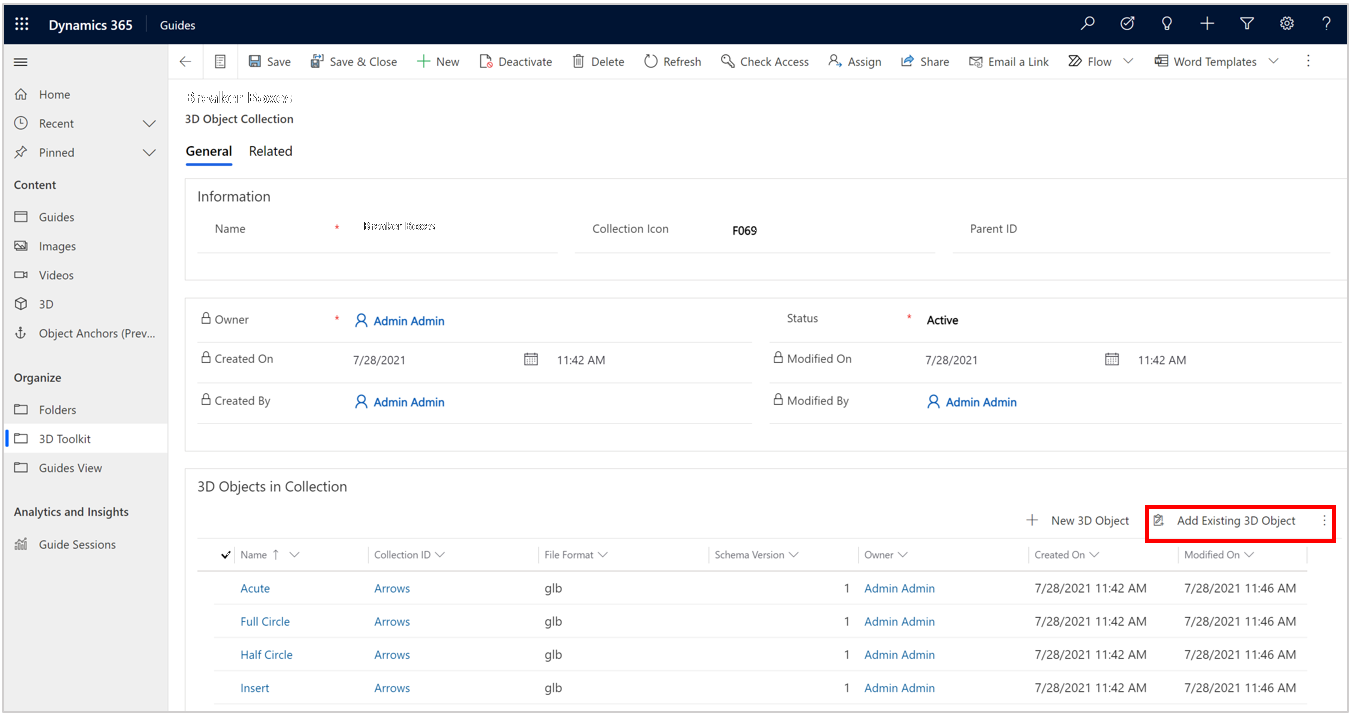
Task: Select Guides in the top menu bar
Action: [x=177, y=24]
